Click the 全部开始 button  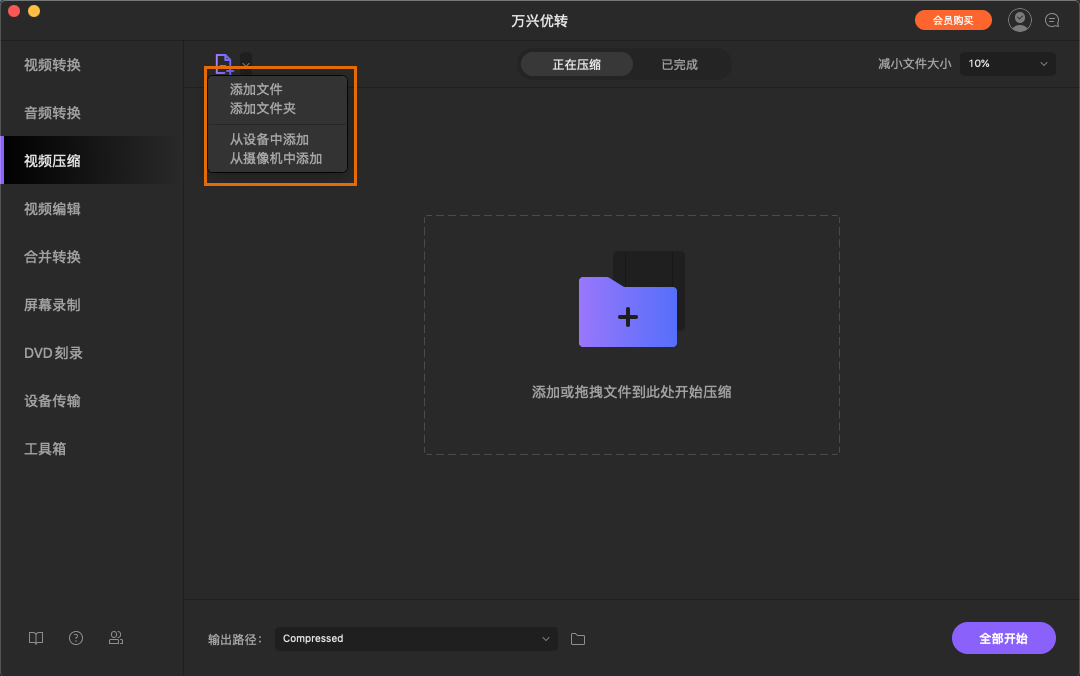pos(1003,638)
